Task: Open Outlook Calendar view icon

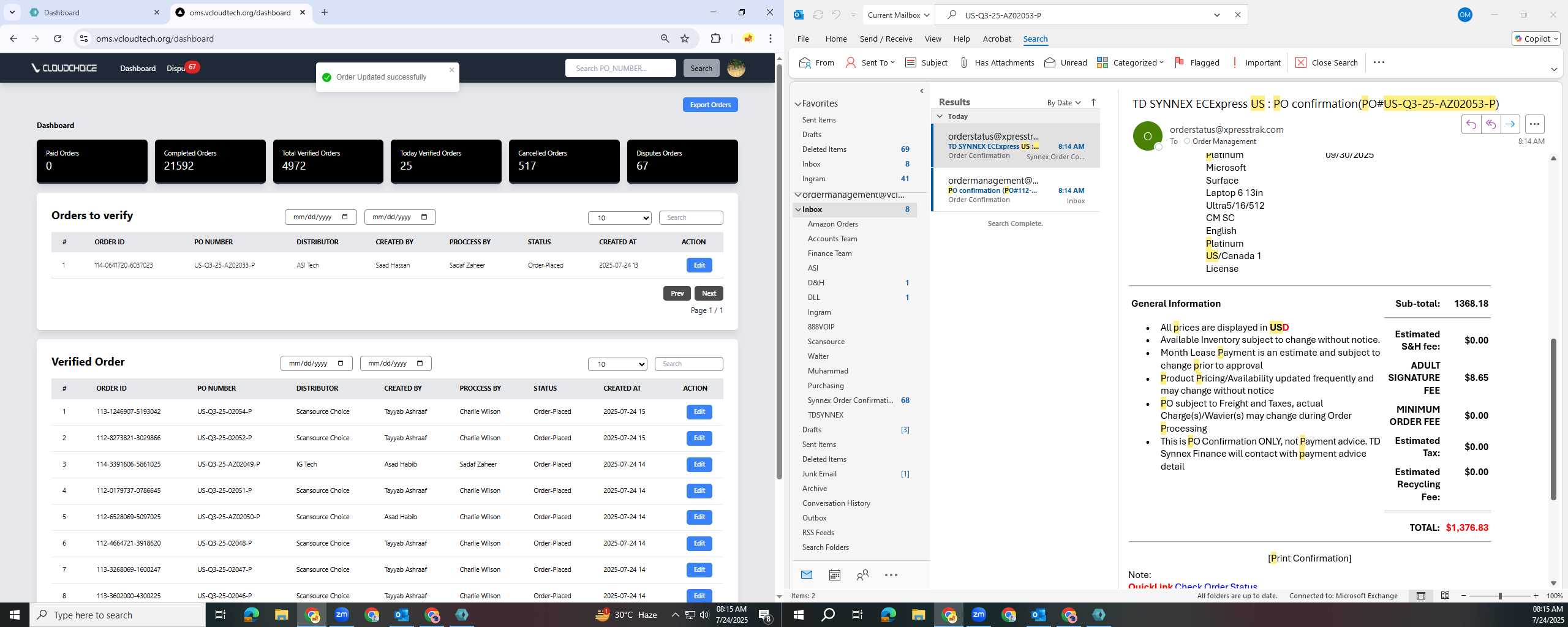Action: (834, 575)
